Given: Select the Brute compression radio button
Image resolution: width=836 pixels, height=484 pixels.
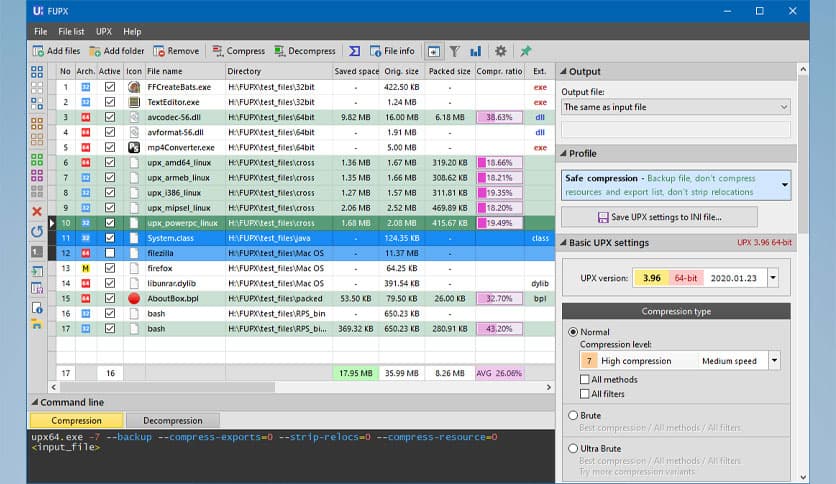Looking at the screenshot, I should 573,415.
